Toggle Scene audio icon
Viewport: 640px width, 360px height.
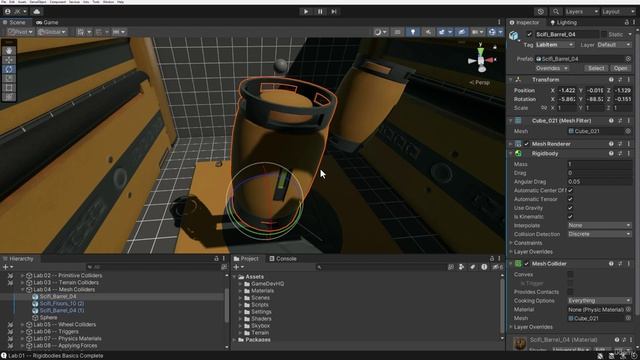(x=428, y=32)
